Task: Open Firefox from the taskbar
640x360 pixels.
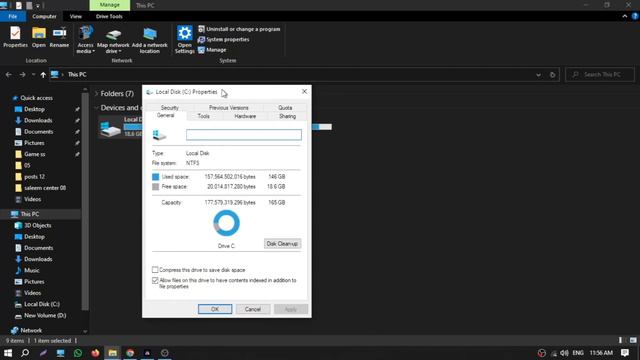Action: 95,353
